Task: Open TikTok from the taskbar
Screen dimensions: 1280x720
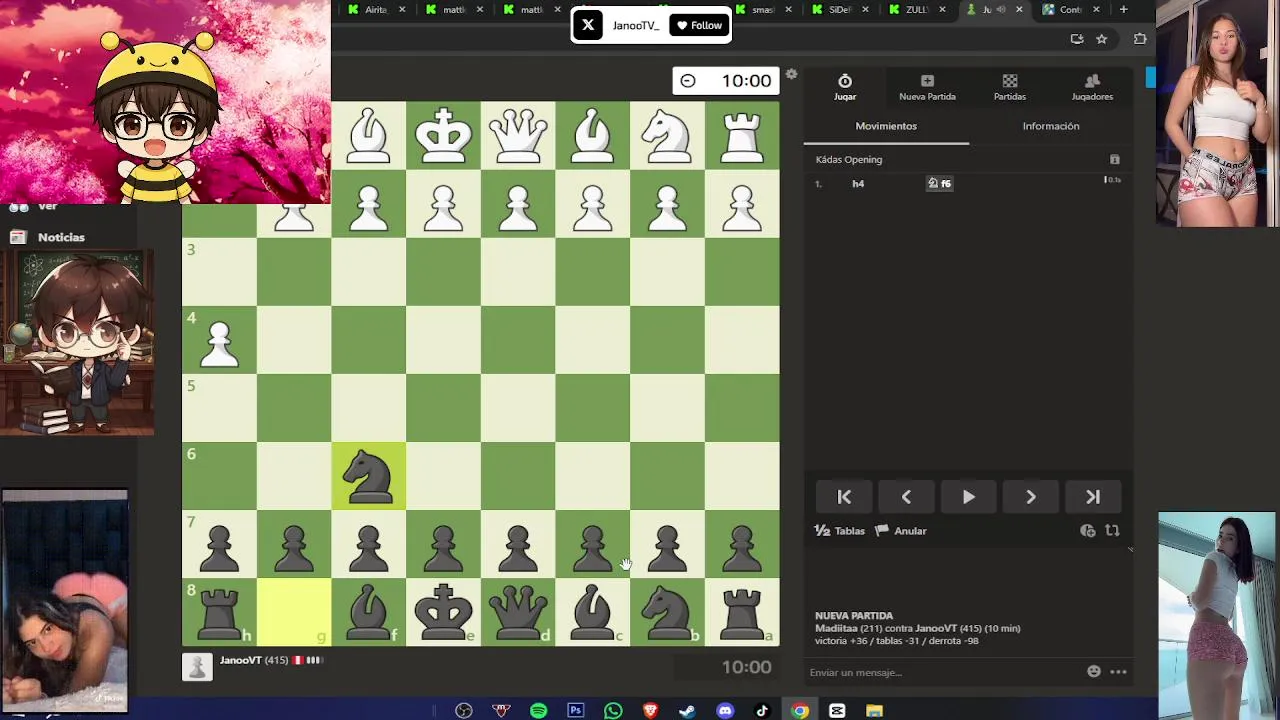Action: click(762, 711)
